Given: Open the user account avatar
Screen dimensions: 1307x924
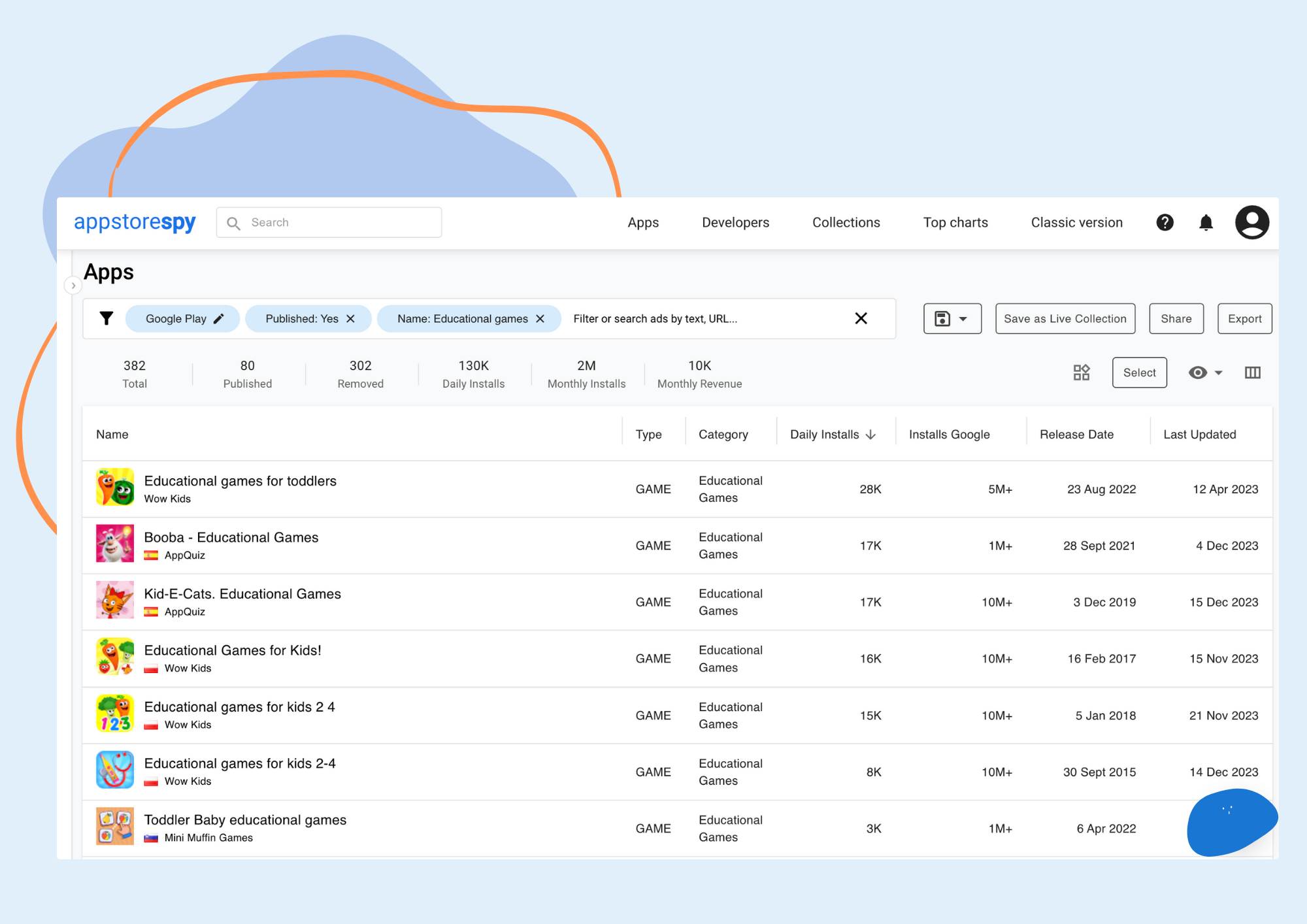Looking at the screenshot, I should coord(1251,222).
